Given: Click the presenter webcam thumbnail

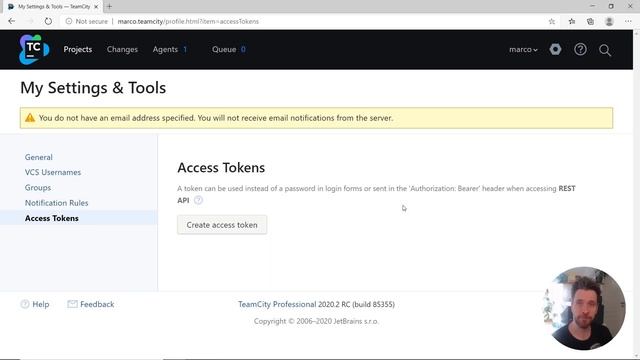Looking at the screenshot, I should tap(585, 308).
